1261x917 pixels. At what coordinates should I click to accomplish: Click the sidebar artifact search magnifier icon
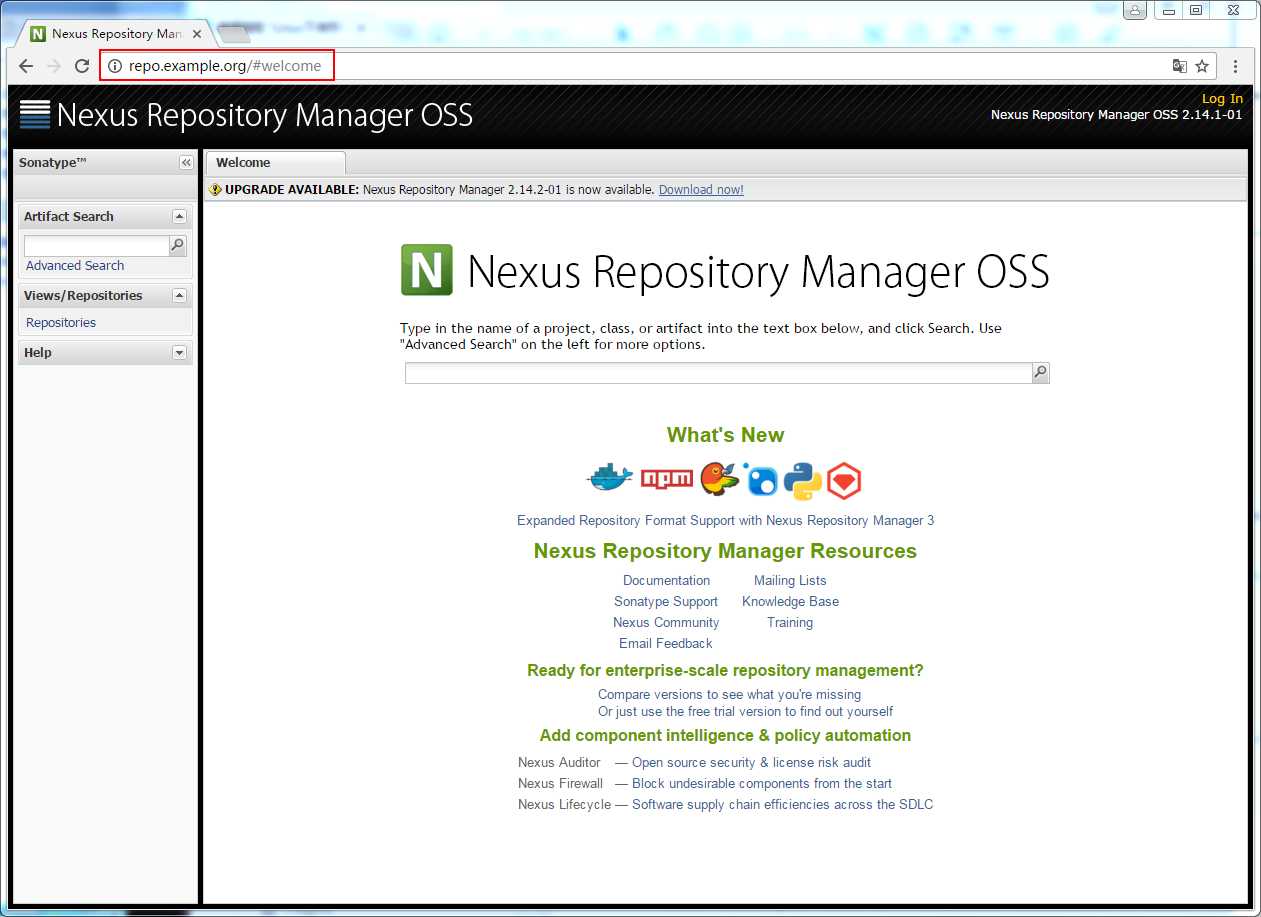(178, 245)
